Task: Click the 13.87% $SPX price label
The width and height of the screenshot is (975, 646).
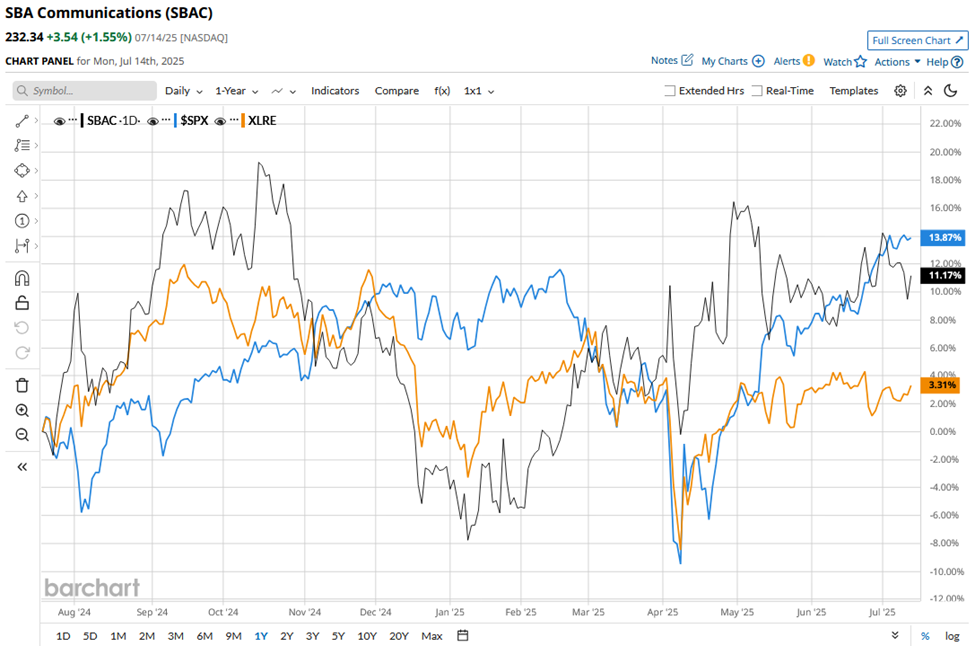Action: (943, 238)
